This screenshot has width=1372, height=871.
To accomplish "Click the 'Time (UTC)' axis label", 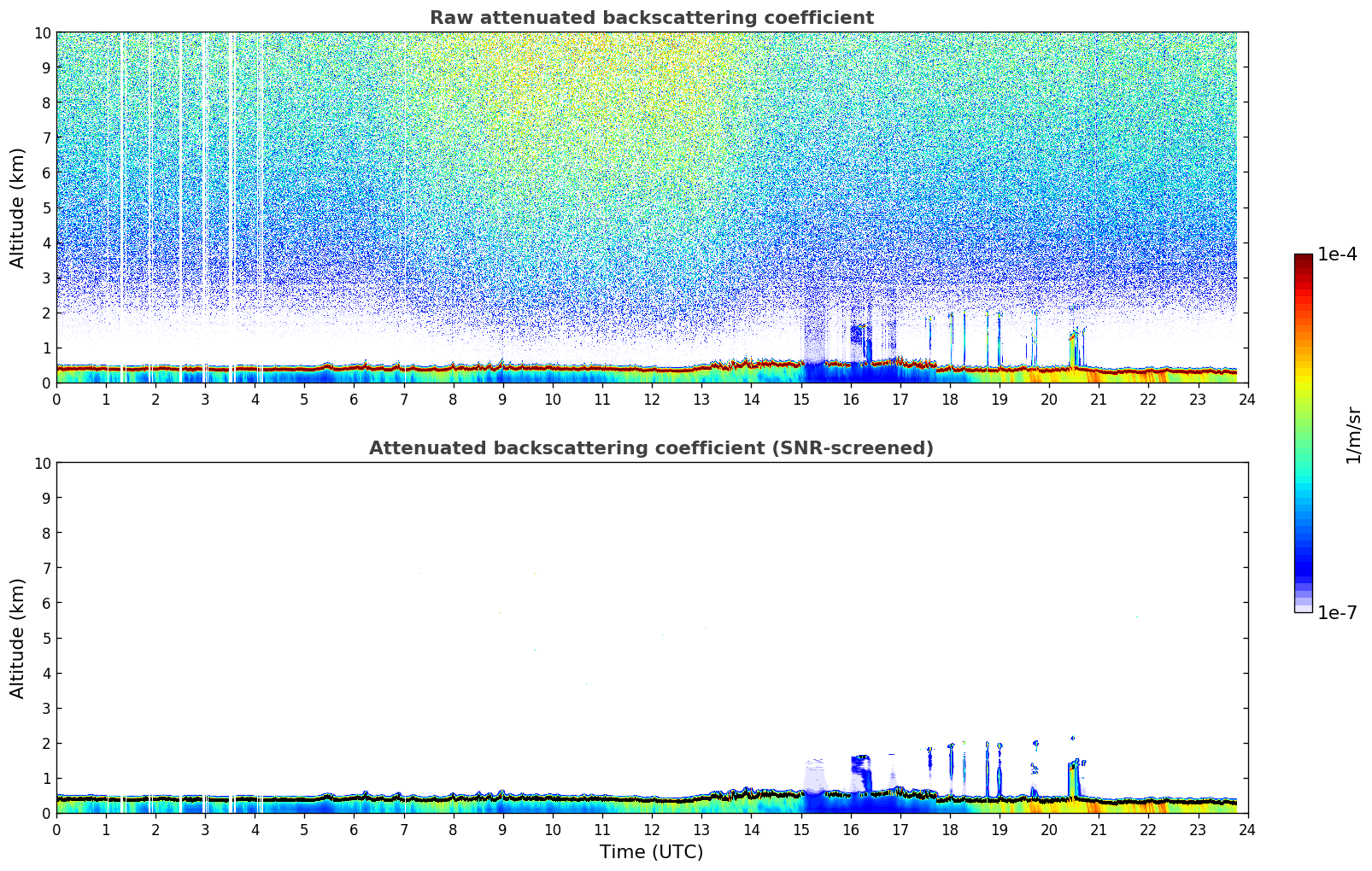I will (x=651, y=852).
